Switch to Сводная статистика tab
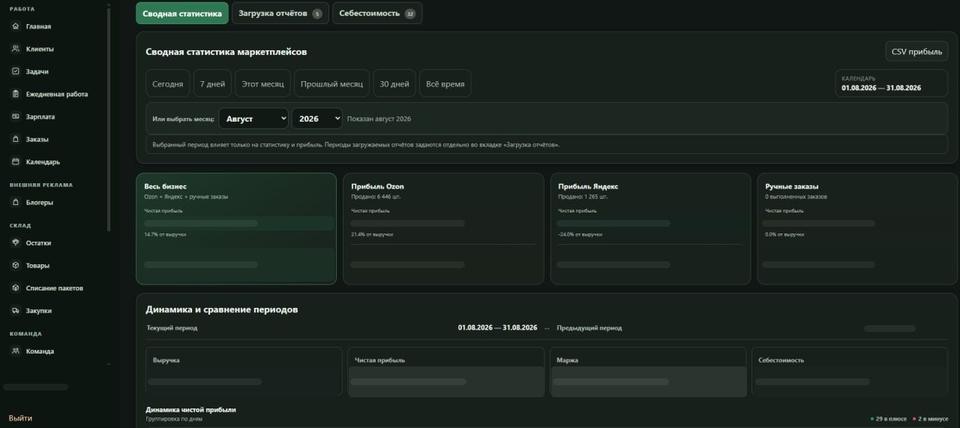Viewport: 960px width, 428px height. click(182, 13)
